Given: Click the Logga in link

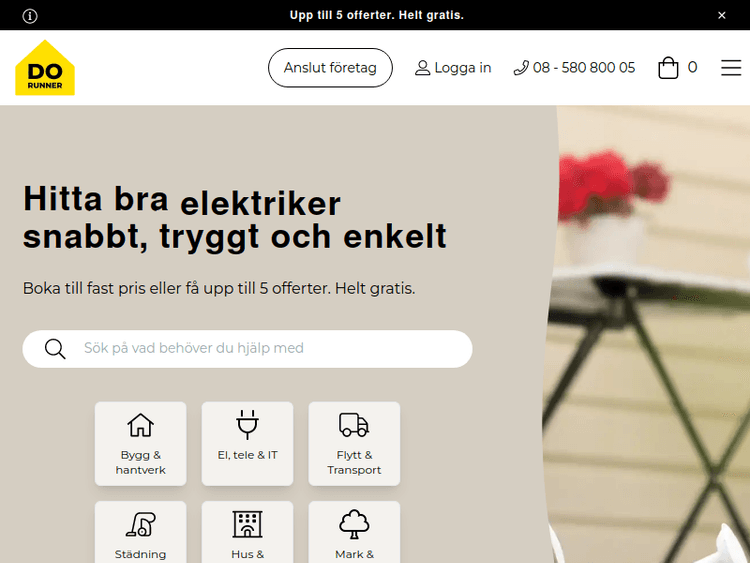Looking at the screenshot, I should click(463, 68).
